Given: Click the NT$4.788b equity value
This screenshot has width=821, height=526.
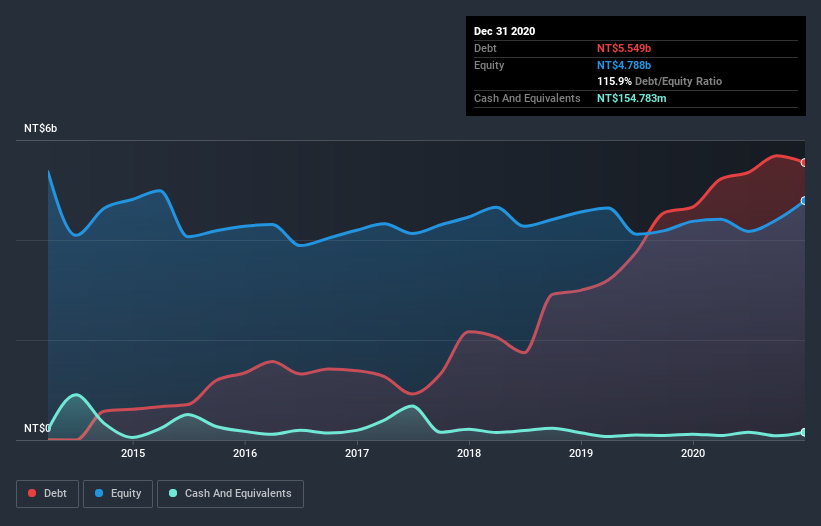Looking at the screenshot, I should tap(624, 65).
